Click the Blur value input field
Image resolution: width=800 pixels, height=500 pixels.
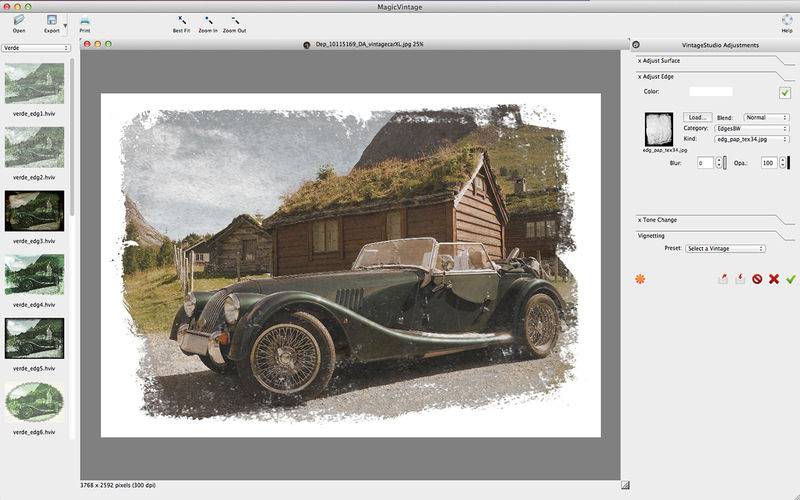705,163
